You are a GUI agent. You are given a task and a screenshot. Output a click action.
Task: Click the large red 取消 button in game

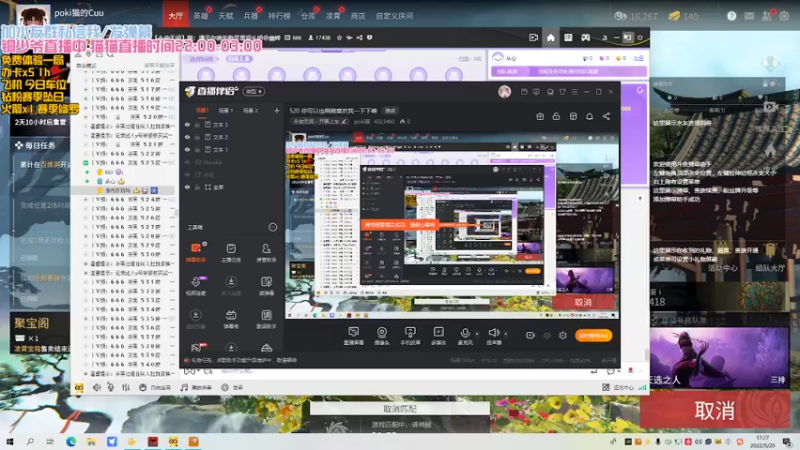(x=715, y=411)
